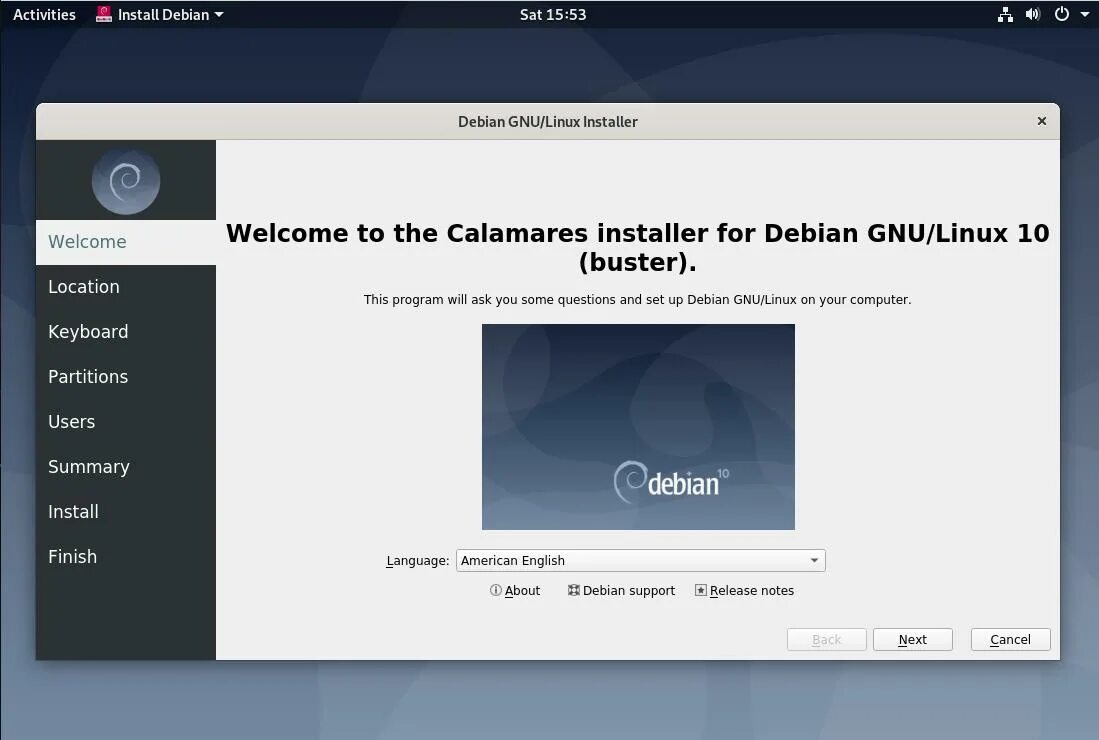Click the Release notes star icon
The height and width of the screenshot is (740, 1099).
pos(700,590)
